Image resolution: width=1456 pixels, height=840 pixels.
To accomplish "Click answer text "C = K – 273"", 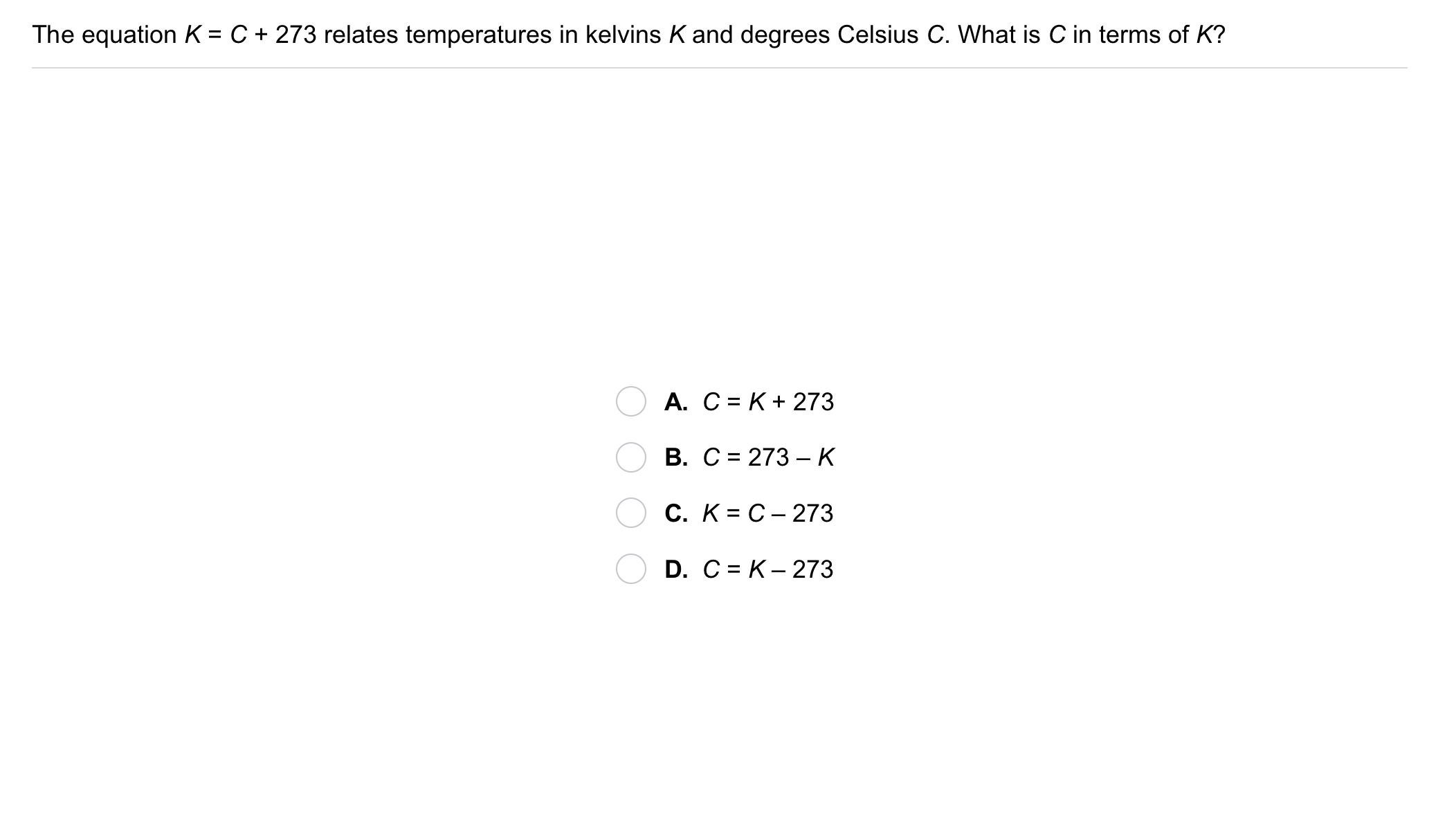I will pos(767,569).
